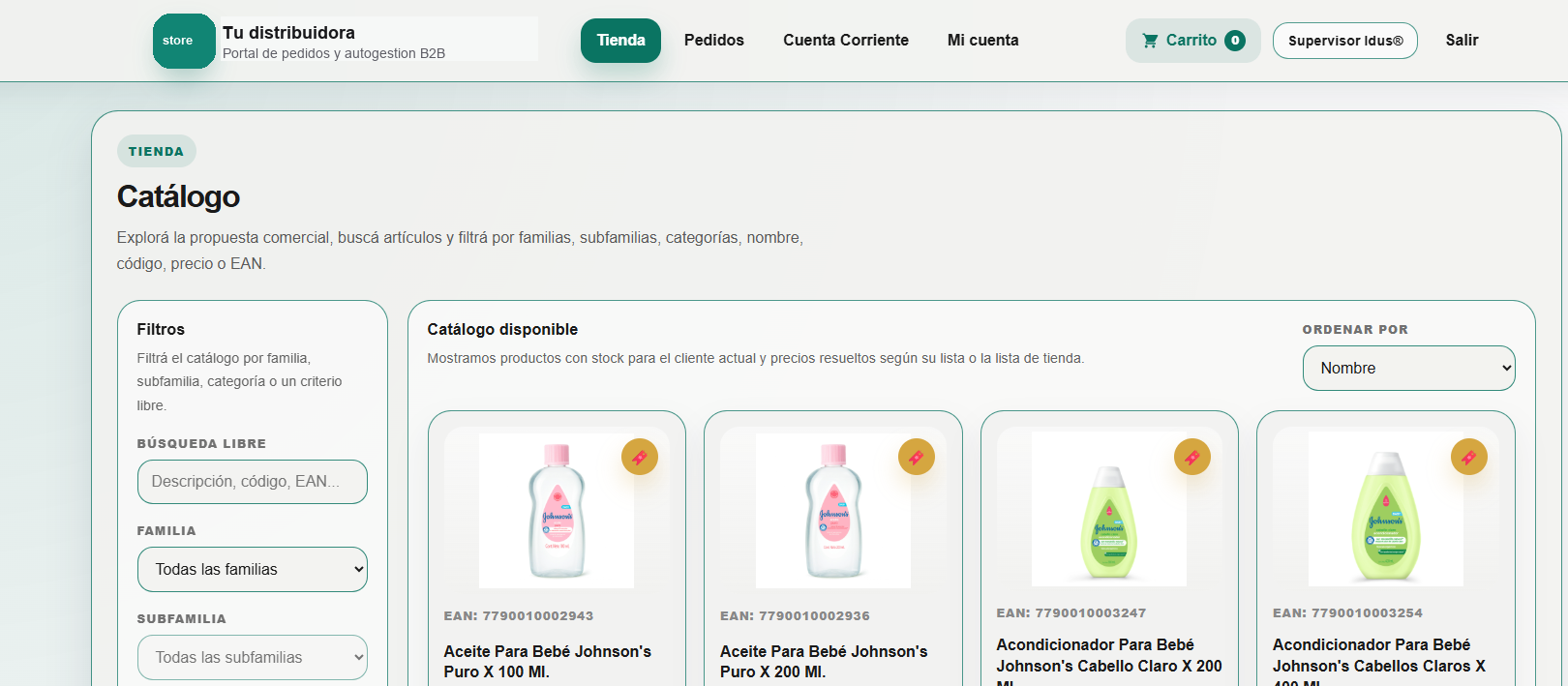Click the Tu distribuidora title
The width and height of the screenshot is (1568, 686).
288,32
